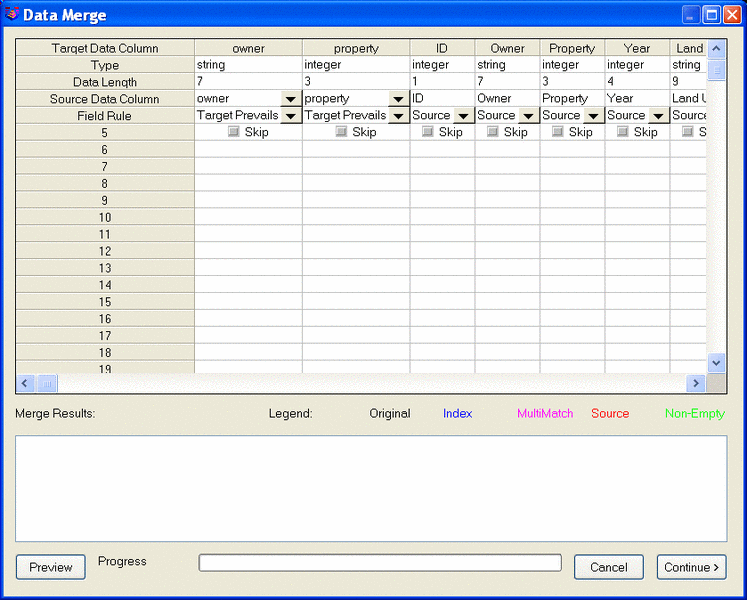Click the Data Length row header

(105, 82)
